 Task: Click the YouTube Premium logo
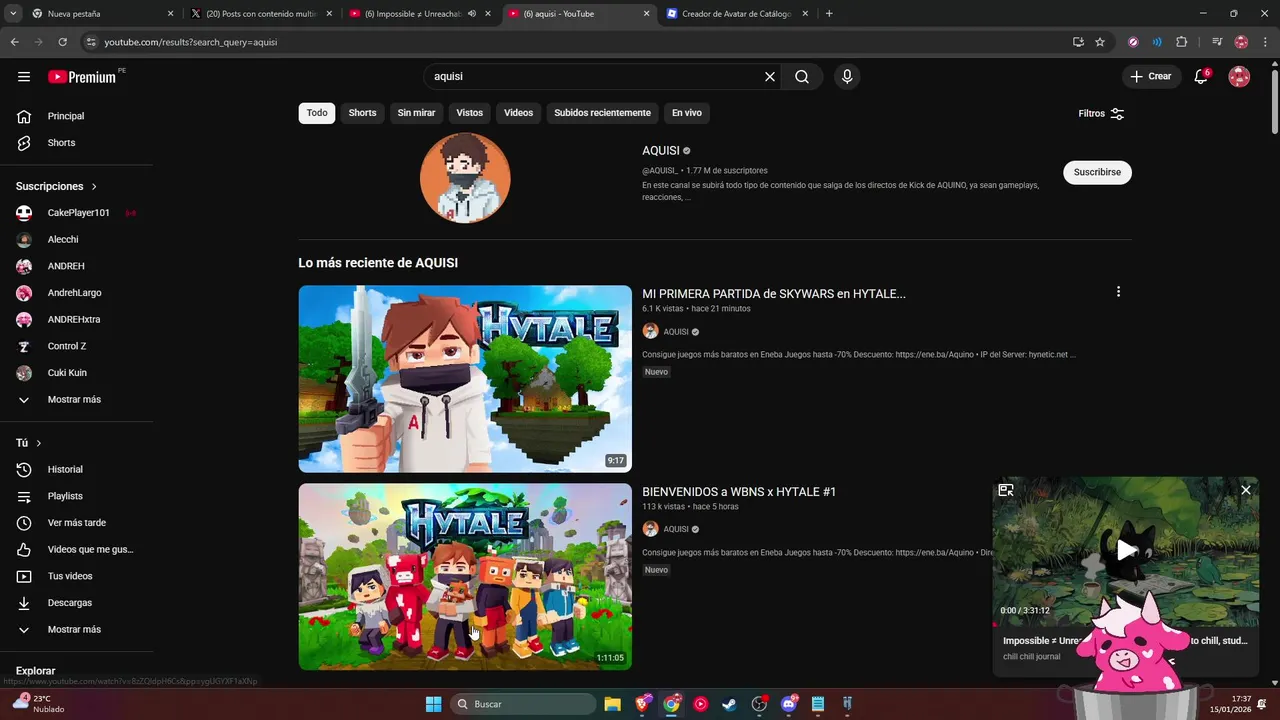pyautogui.click(x=83, y=77)
